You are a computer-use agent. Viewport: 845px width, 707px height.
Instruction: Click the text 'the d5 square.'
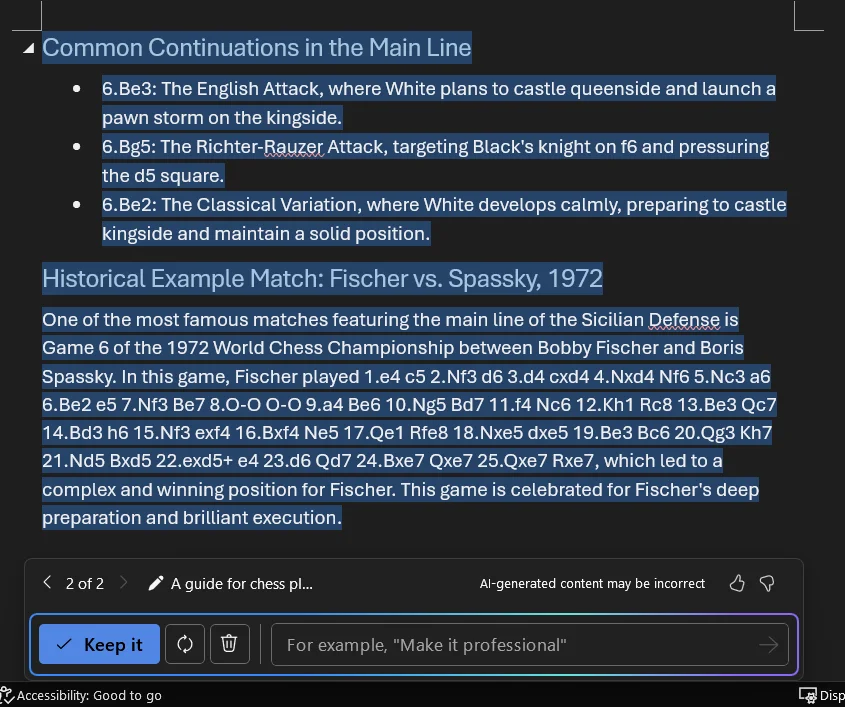pyautogui.click(x=163, y=176)
